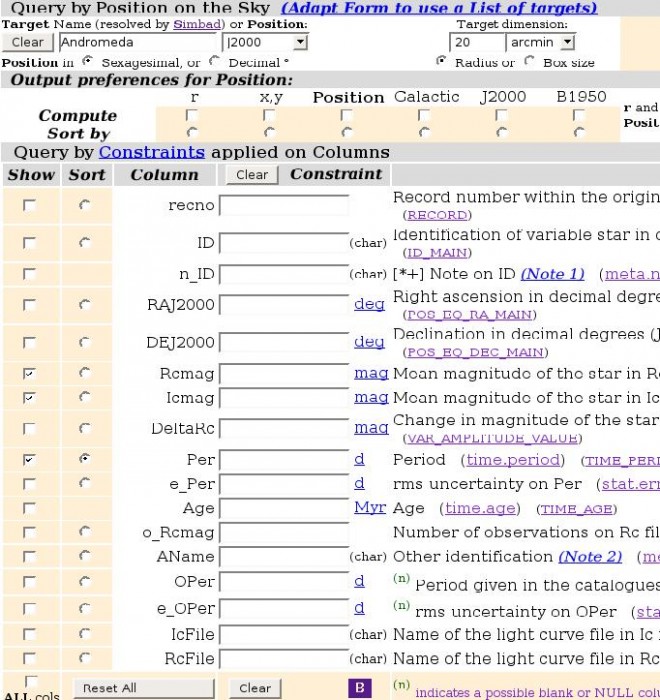Check the Show box for recno
Screen dimensions: 660x700
[x=30, y=205]
